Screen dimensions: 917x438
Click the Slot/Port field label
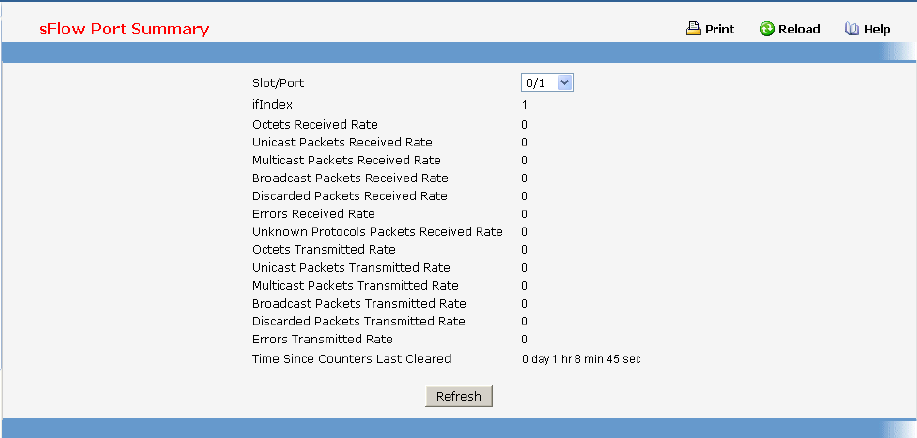coord(278,83)
